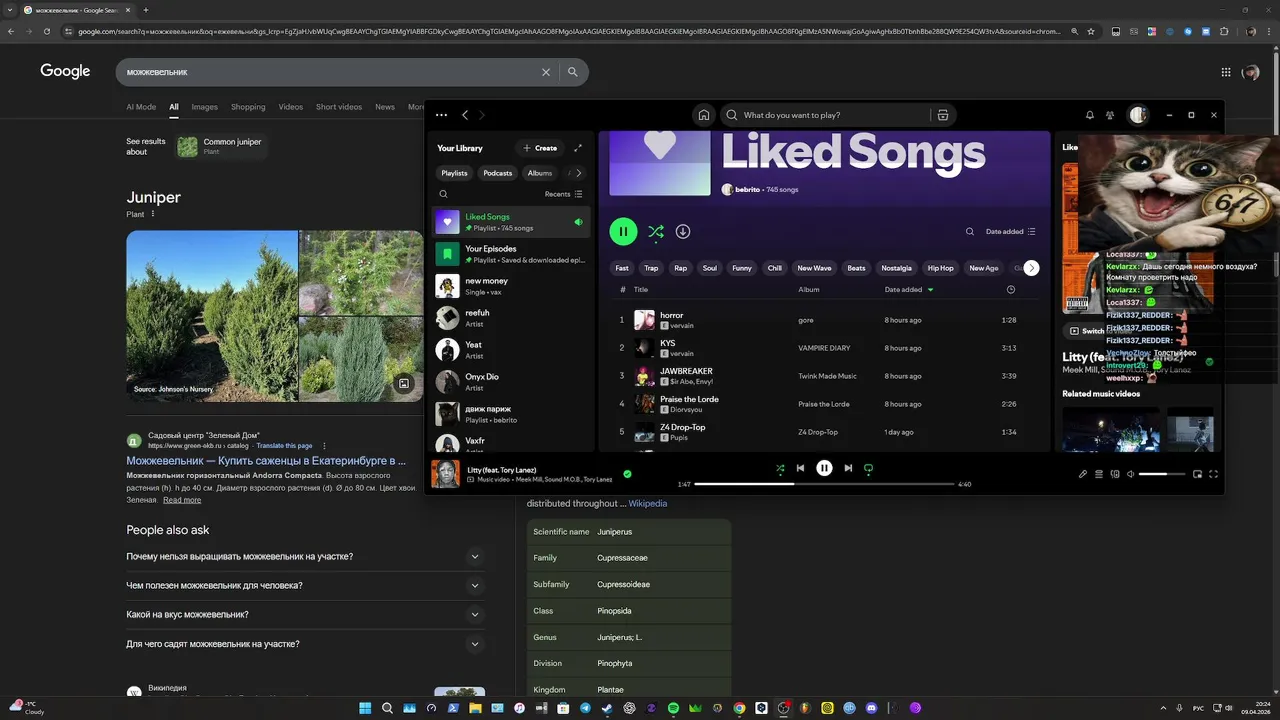This screenshot has height=720, width=1280.
Task: Open the Date added sort options dropdown
Action: point(1011,231)
